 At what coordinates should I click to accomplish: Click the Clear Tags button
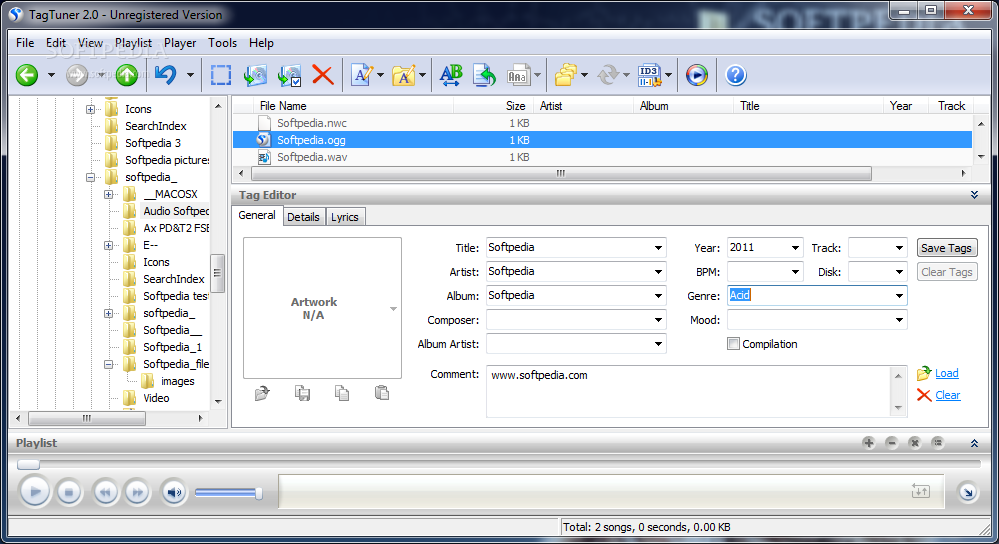click(946, 272)
